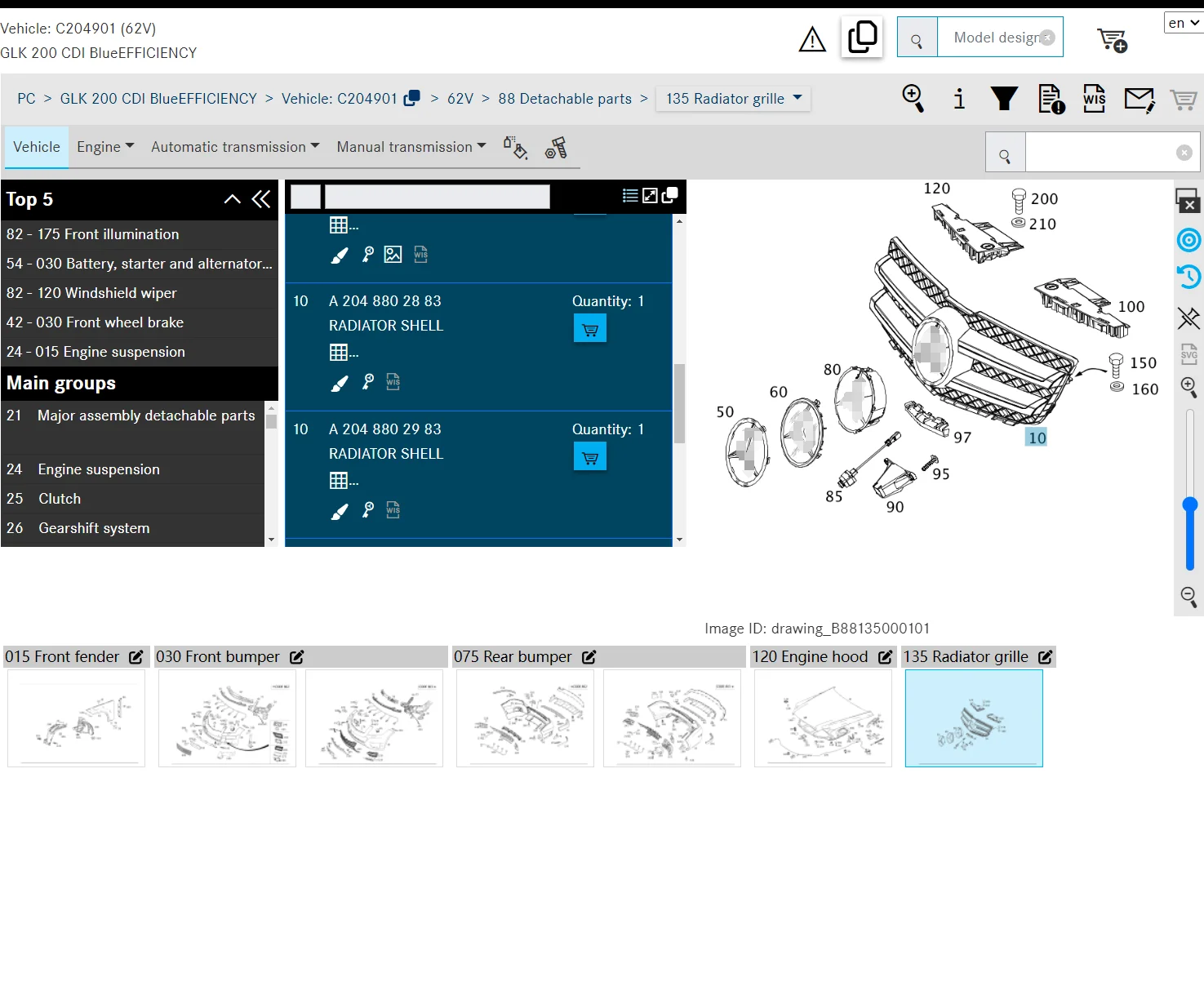Click the picture icon in the top part row
Image resolution: width=1204 pixels, height=982 pixels.
393,255
